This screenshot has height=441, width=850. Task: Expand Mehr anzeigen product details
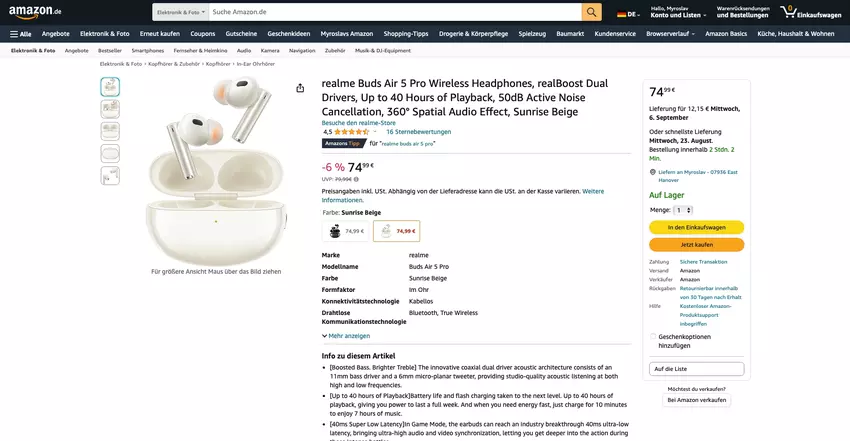click(x=346, y=336)
